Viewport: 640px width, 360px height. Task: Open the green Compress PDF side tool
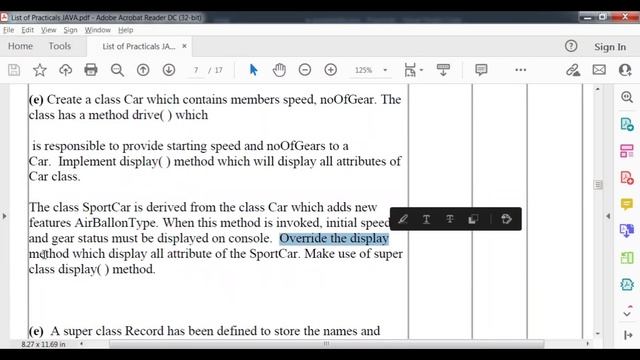[x=627, y=258]
